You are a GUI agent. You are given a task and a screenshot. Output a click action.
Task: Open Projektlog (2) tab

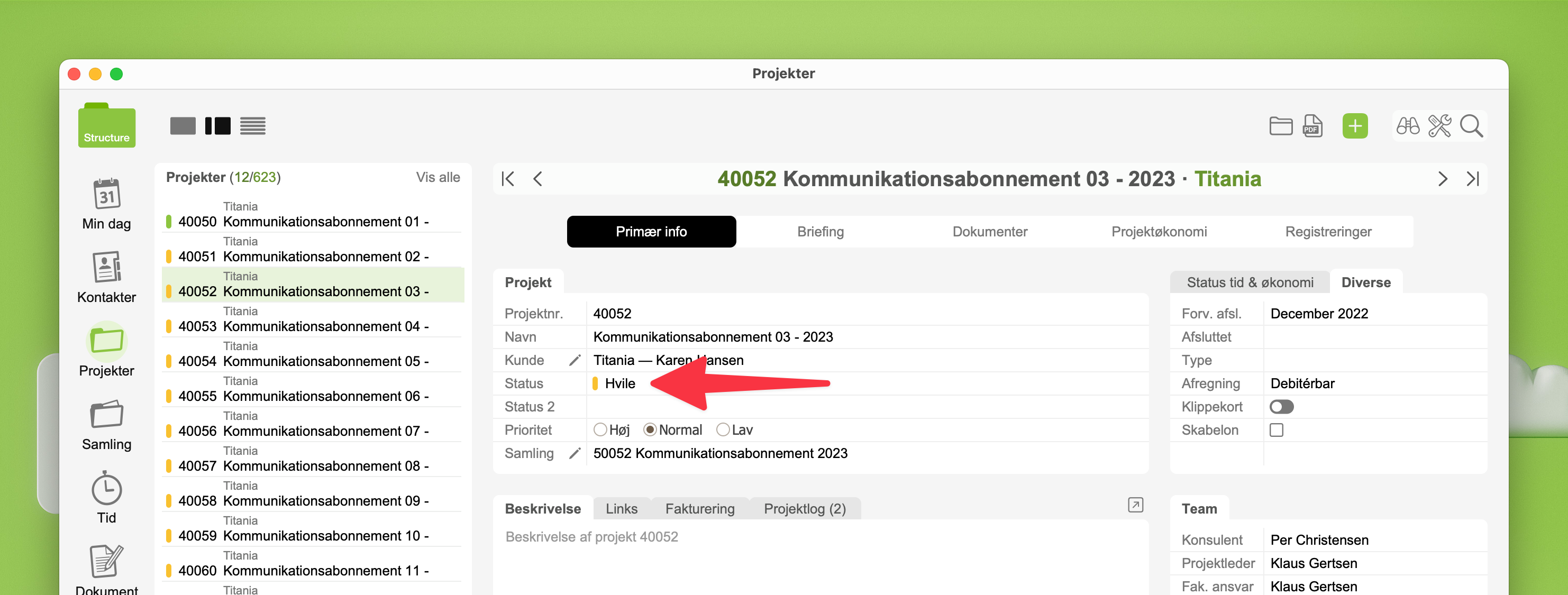coord(804,509)
